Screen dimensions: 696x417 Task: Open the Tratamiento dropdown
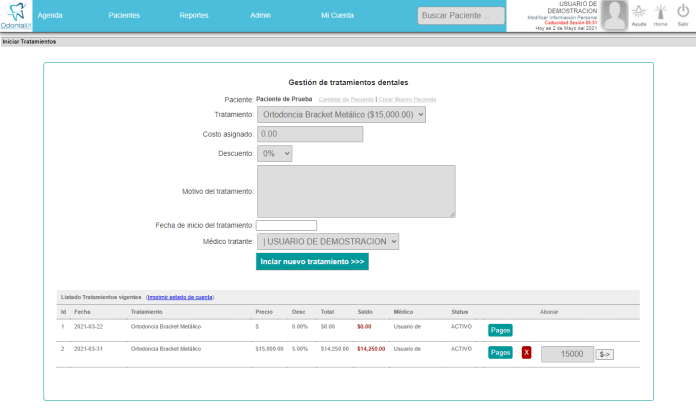click(341, 115)
